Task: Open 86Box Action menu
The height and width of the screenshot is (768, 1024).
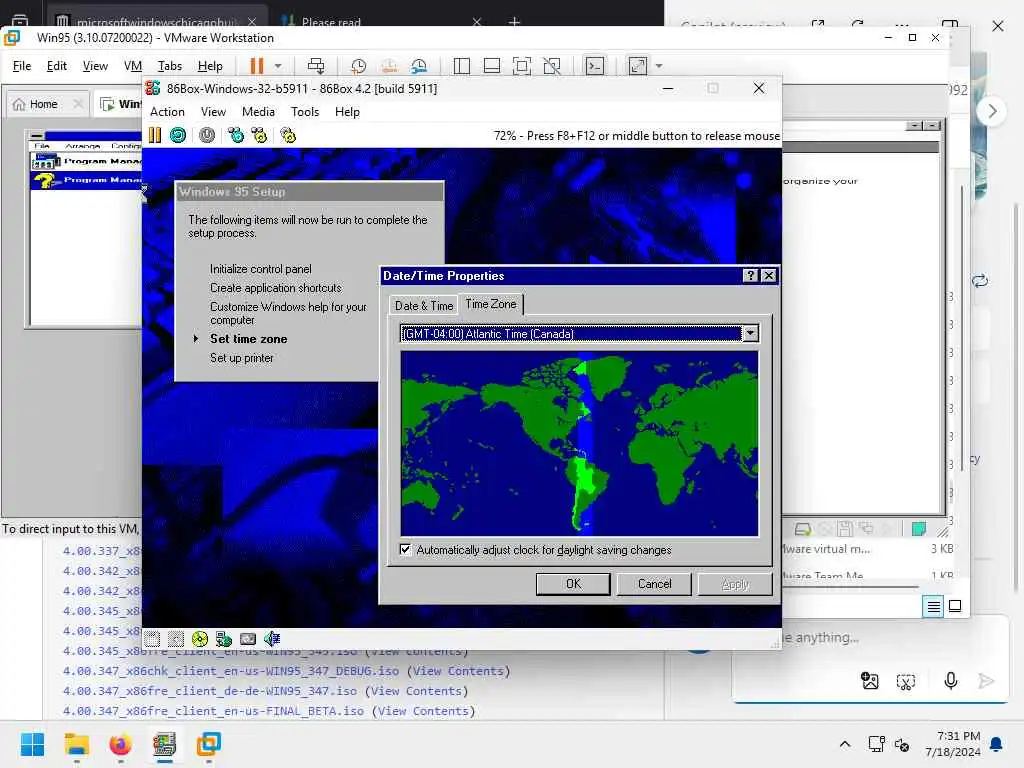Action: [x=167, y=112]
